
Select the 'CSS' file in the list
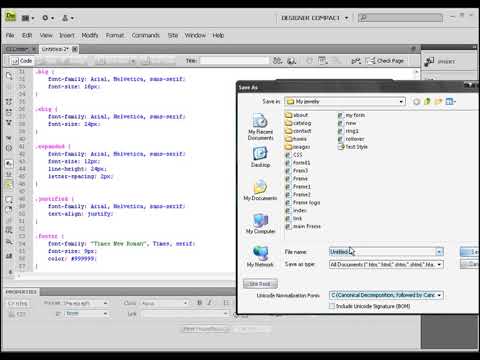(x=294, y=155)
